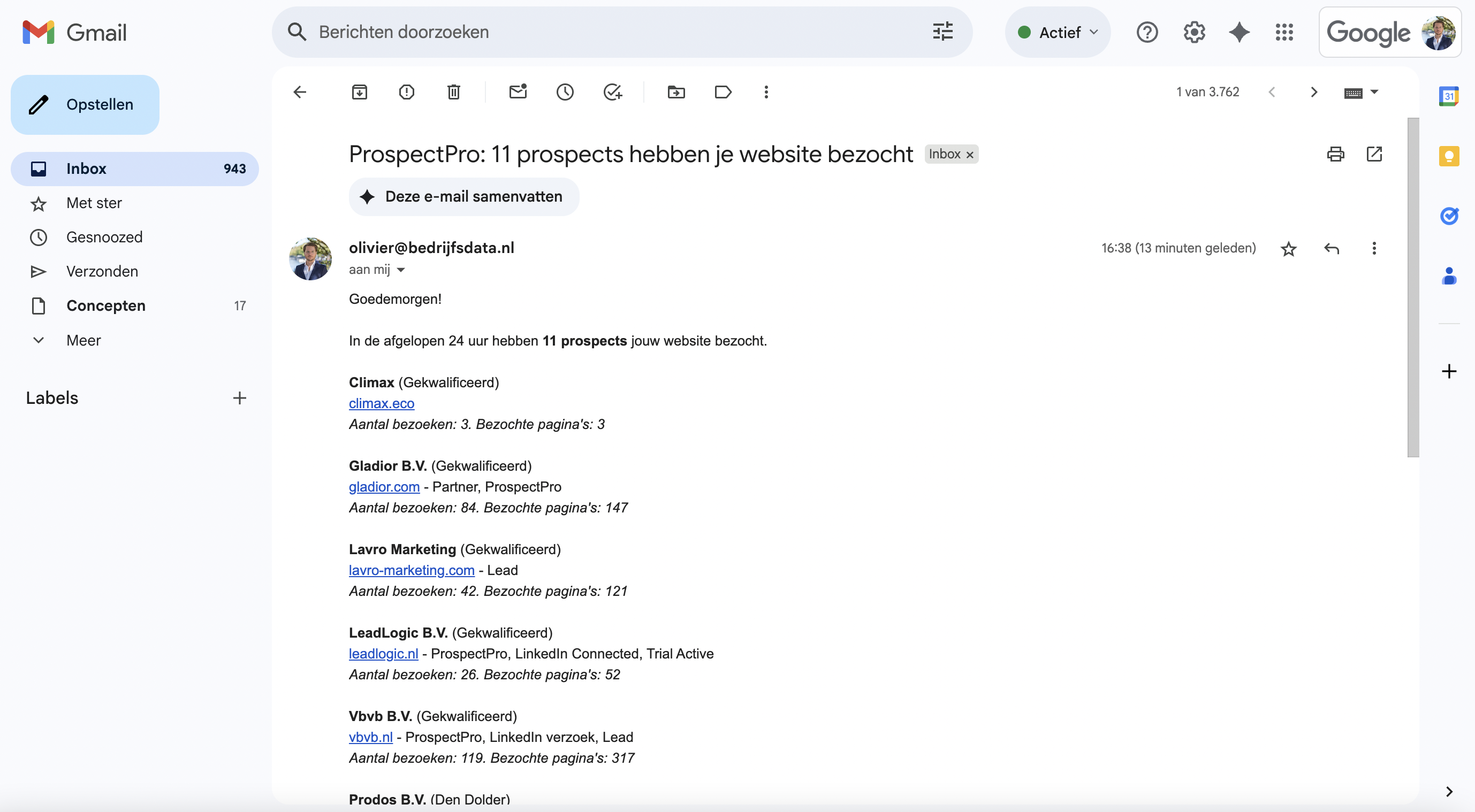Open the gladior.com link
Viewport: 1475px width, 812px height.
[x=384, y=487]
